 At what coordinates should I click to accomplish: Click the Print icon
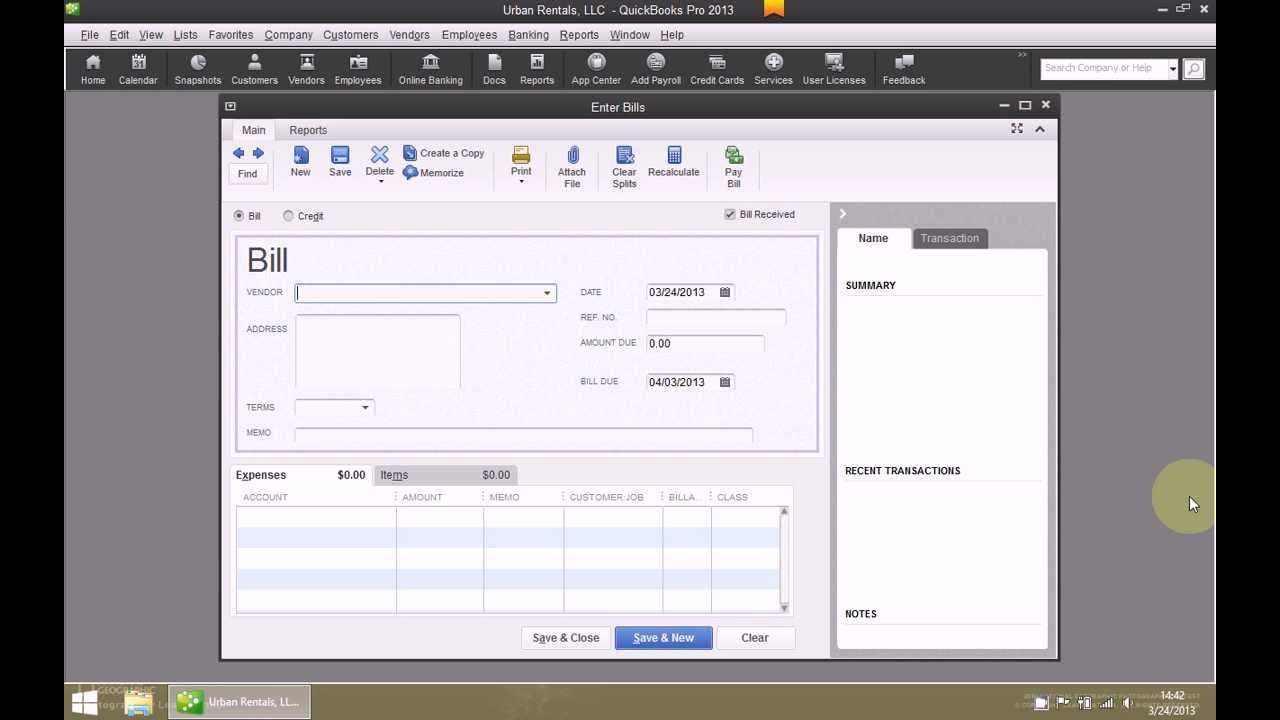521,160
